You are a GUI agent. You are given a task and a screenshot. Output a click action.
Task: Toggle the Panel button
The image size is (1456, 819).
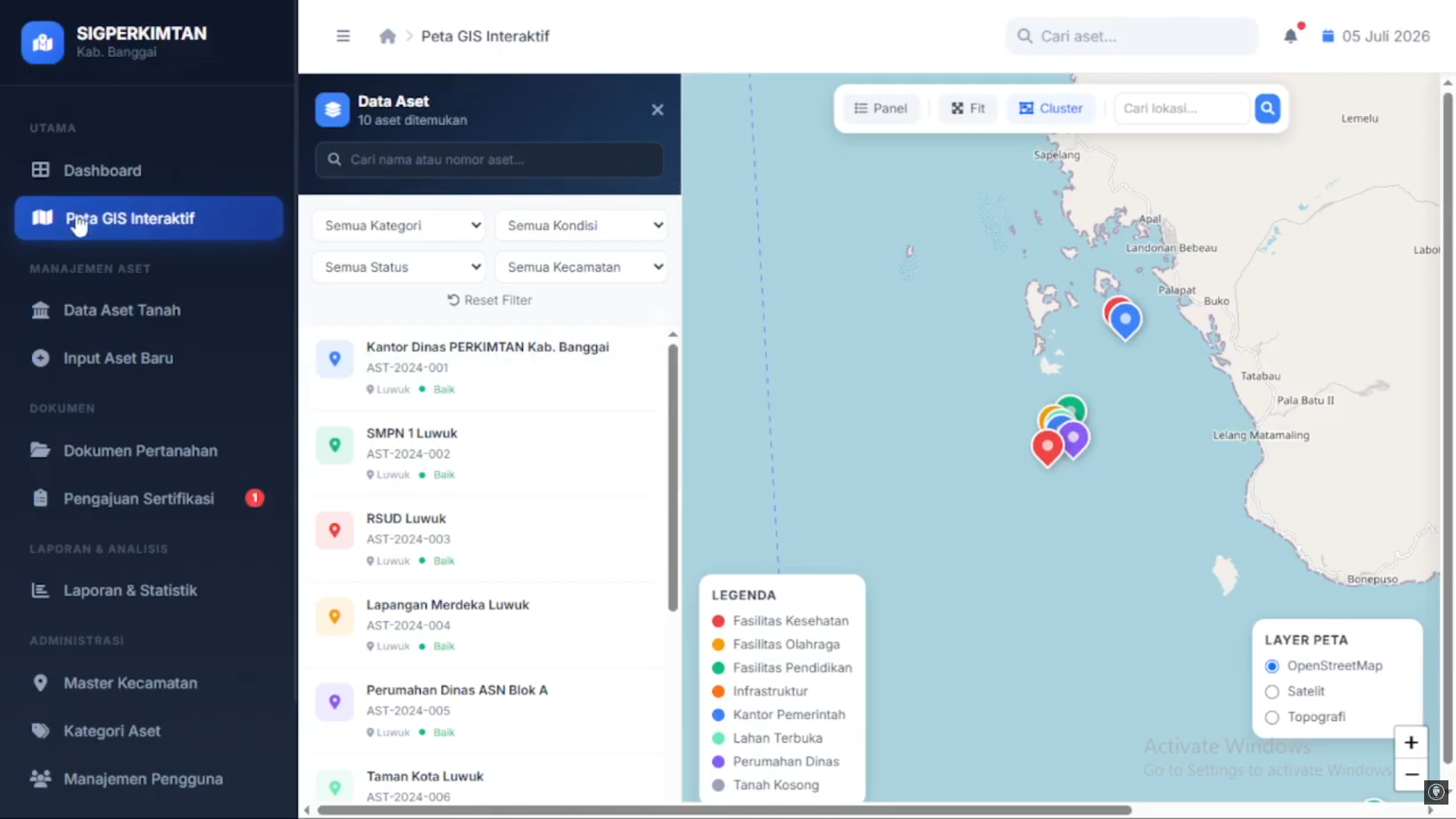[x=880, y=108]
